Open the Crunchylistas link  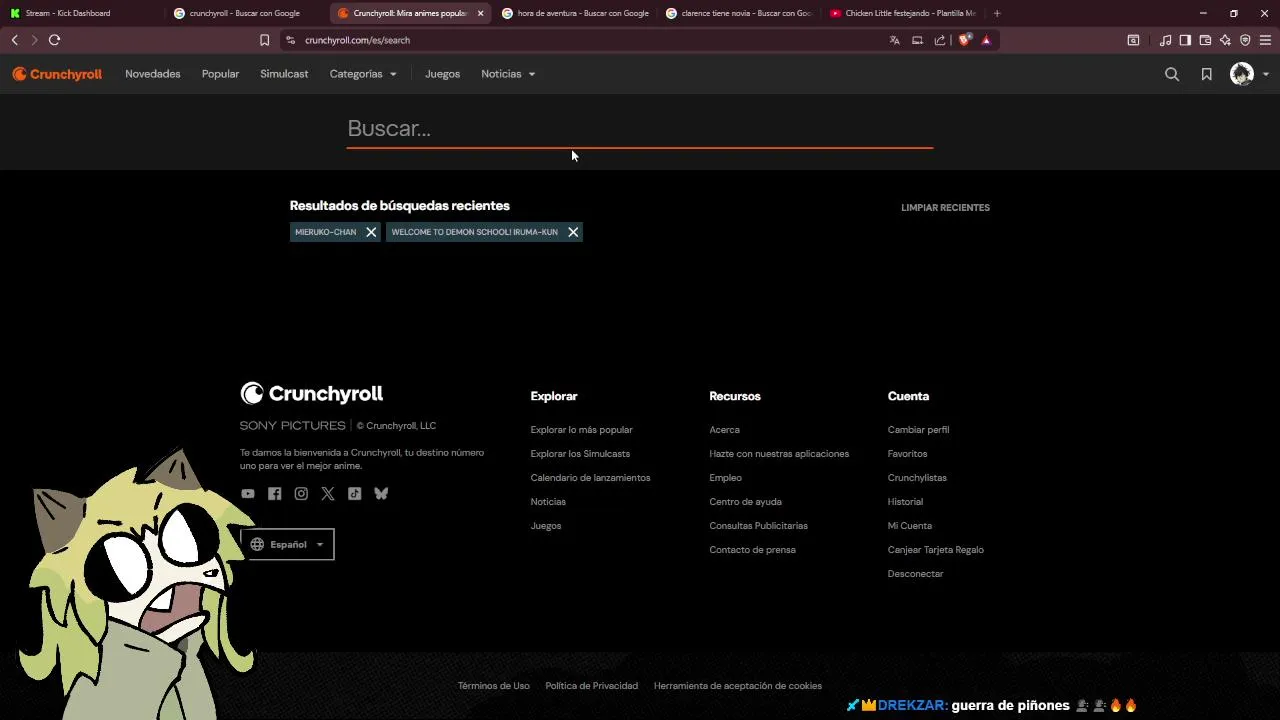pos(917,478)
